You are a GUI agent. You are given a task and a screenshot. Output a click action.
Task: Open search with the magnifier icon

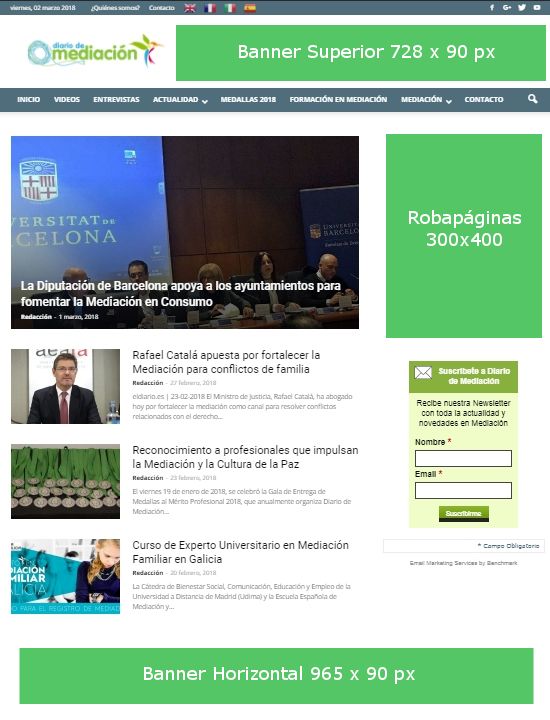point(533,99)
